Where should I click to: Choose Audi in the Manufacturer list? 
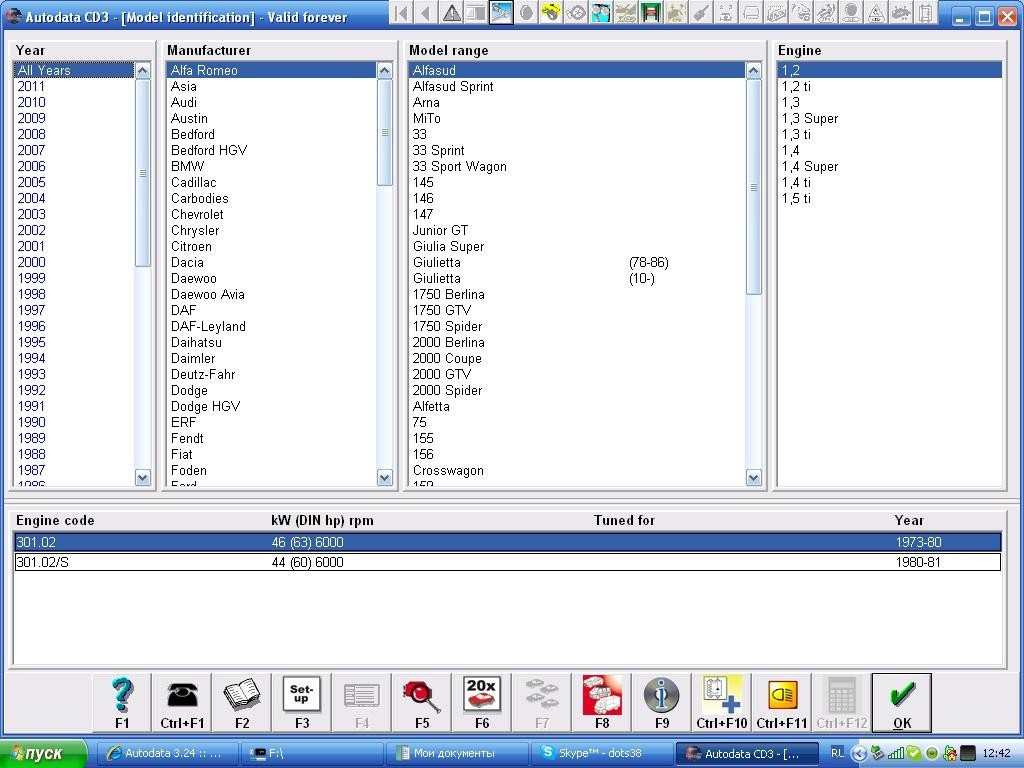(271, 102)
